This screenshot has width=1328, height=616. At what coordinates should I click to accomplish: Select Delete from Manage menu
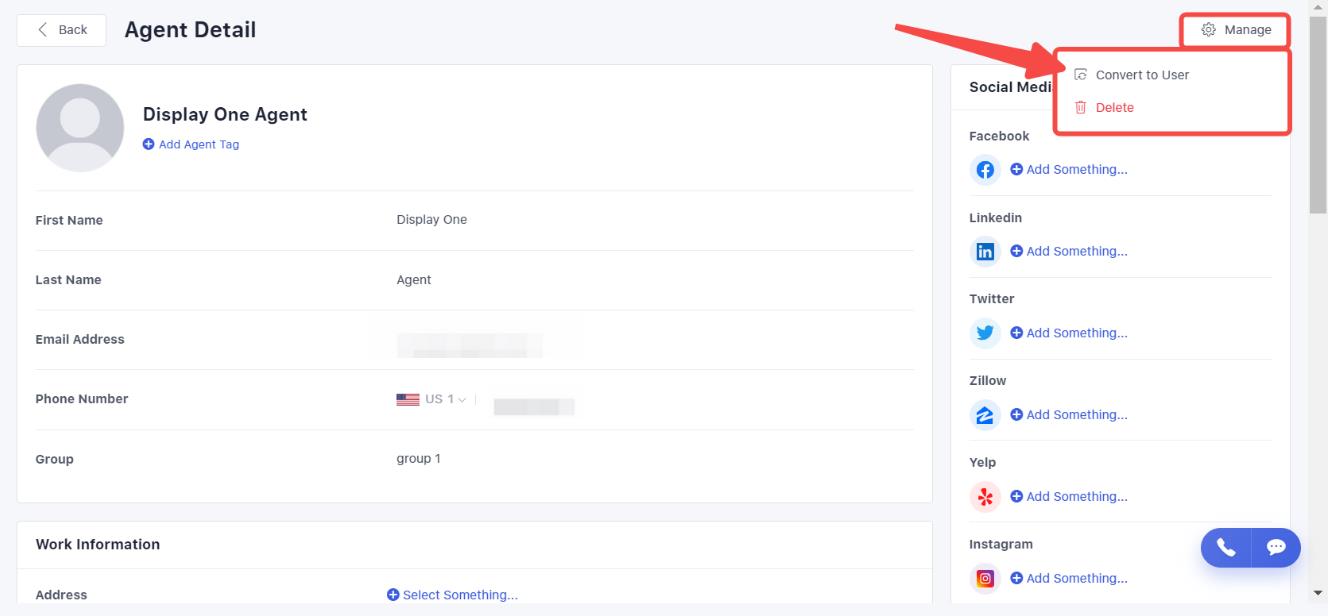pos(1114,107)
